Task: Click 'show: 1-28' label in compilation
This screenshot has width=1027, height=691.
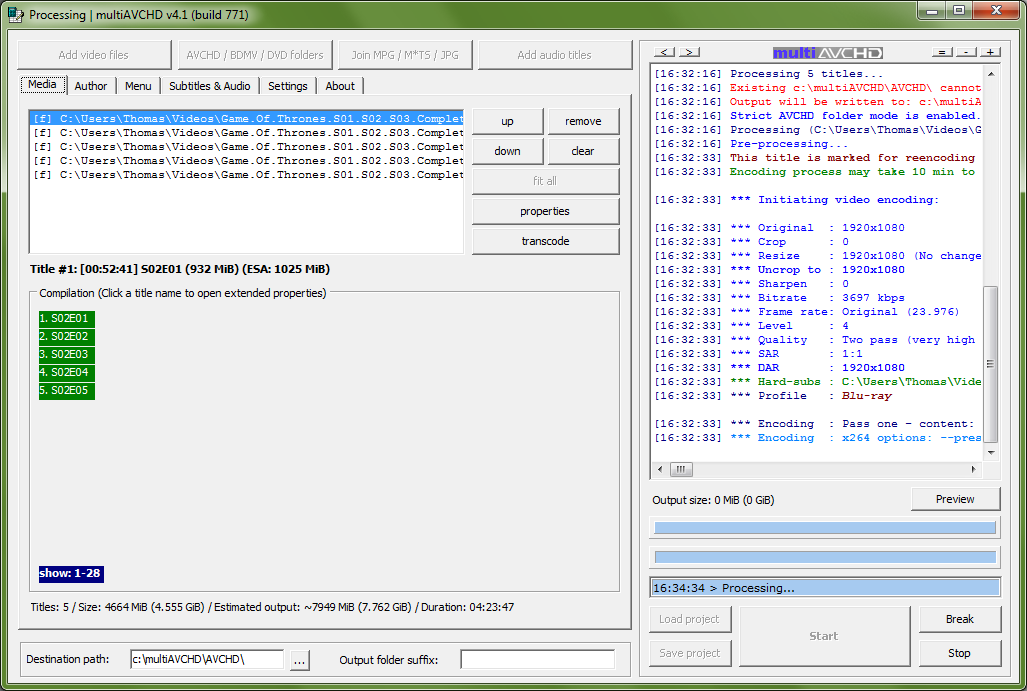Action: (x=71, y=574)
